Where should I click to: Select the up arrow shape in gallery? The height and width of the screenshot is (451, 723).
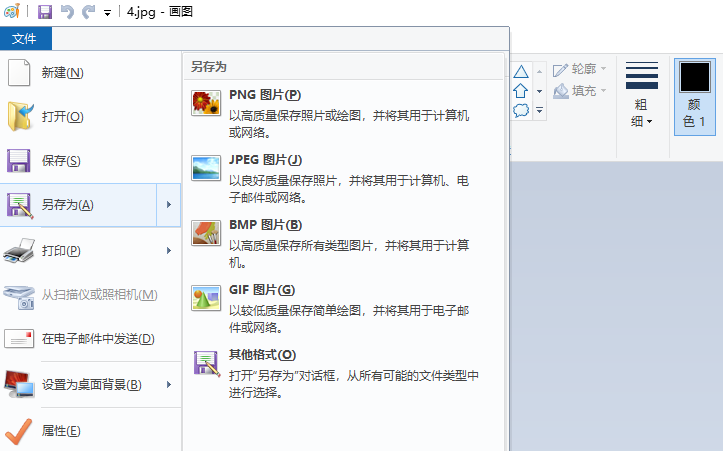click(x=521, y=91)
